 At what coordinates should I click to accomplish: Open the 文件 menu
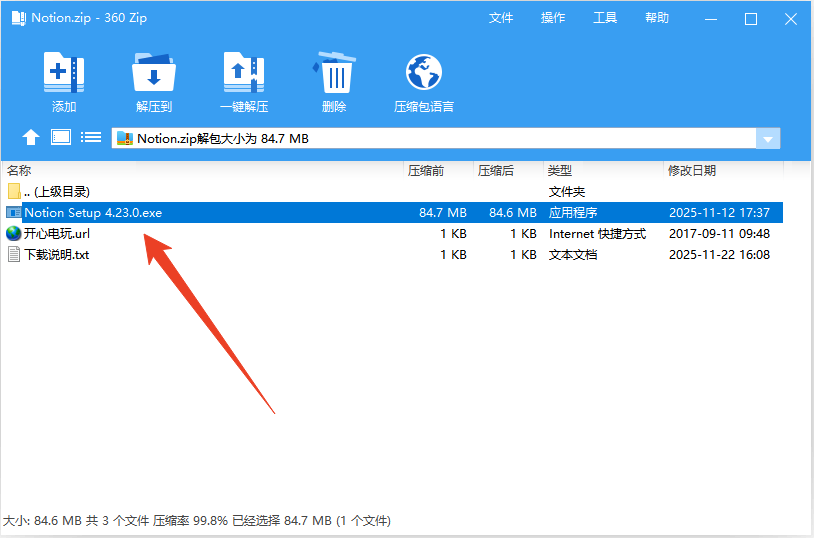(500, 18)
